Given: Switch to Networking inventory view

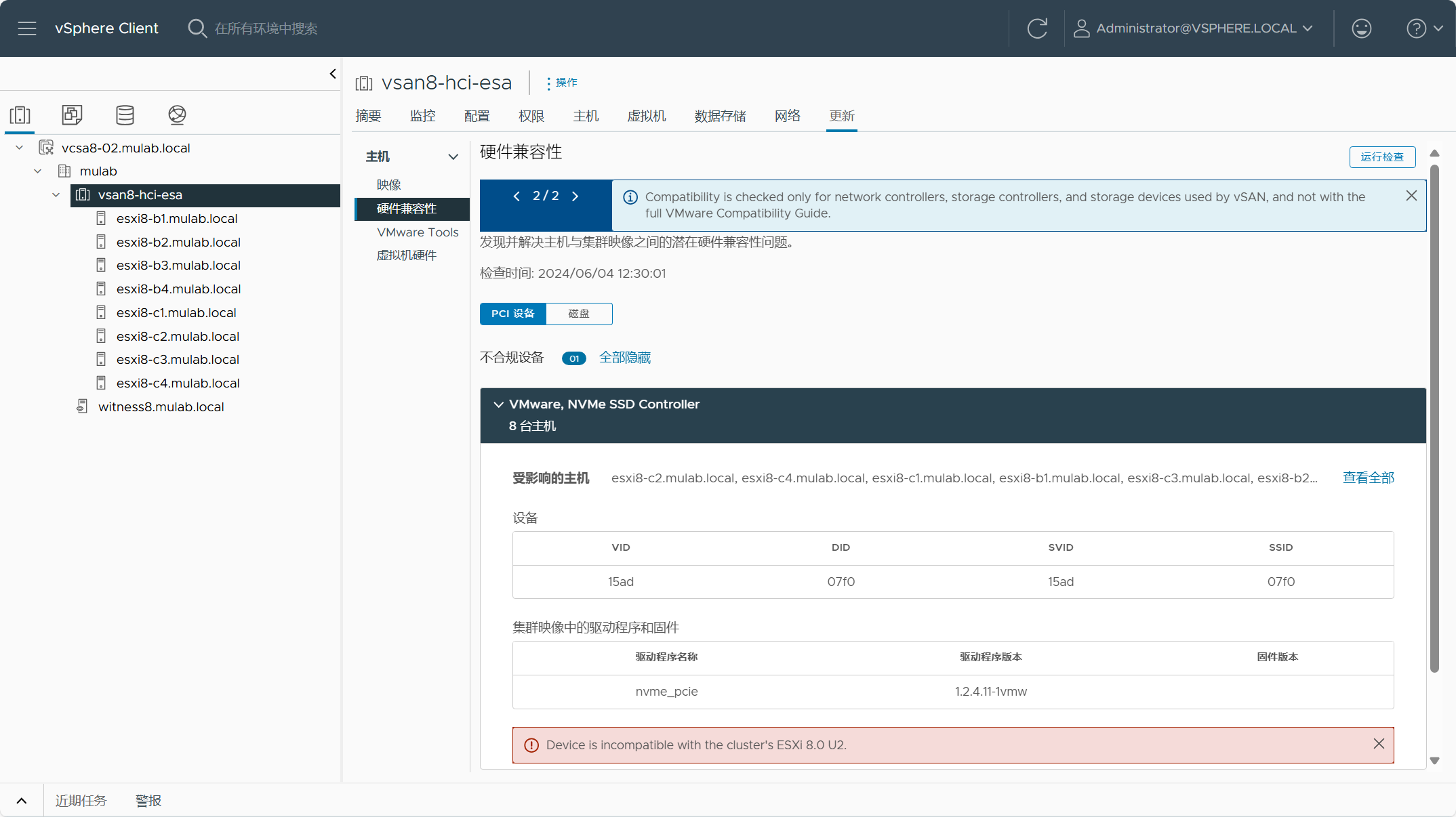Looking at the screenshot, I should coord(177,114).
